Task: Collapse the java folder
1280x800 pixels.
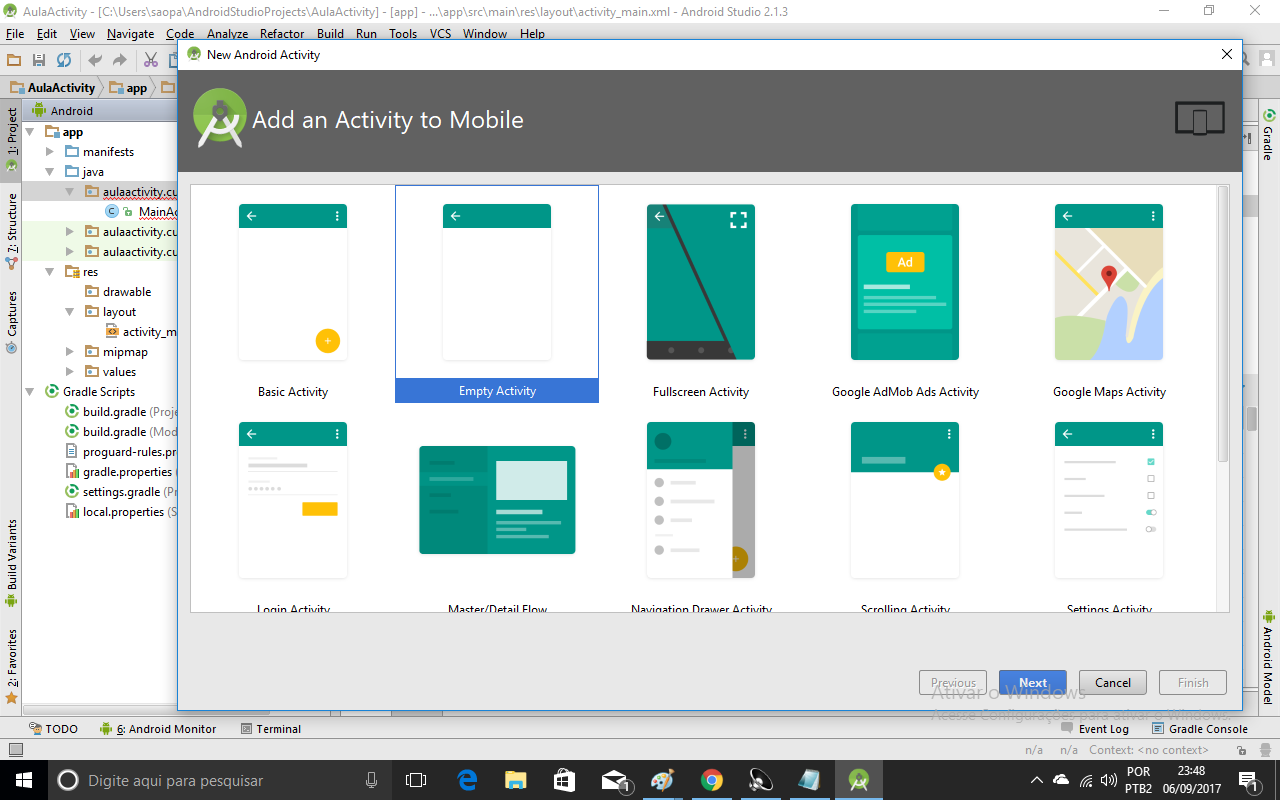Action: tap(50, 172)
